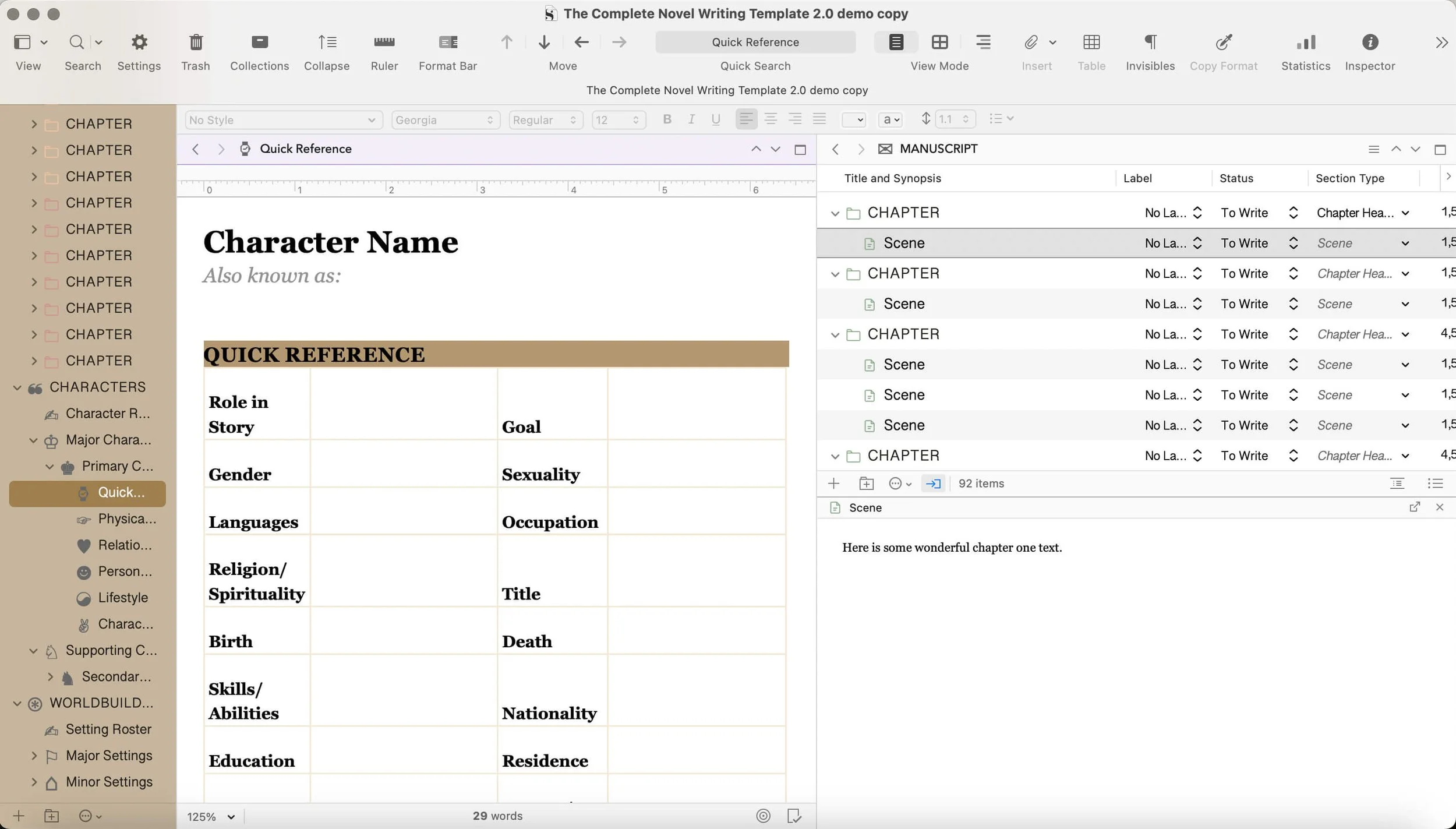This screenshot has width=1456, height=829.
Task: Click the Section Type column header
Action: coord(1349,178)
